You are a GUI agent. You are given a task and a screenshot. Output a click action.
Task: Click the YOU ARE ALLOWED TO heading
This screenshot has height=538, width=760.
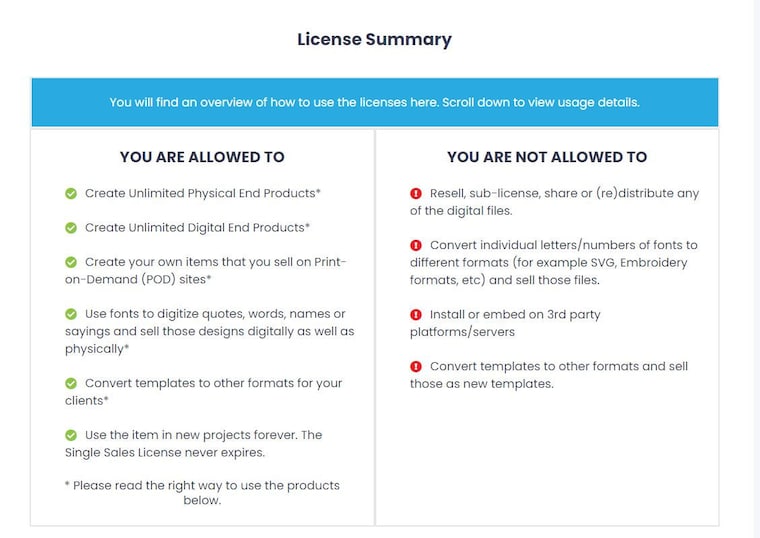202,157
